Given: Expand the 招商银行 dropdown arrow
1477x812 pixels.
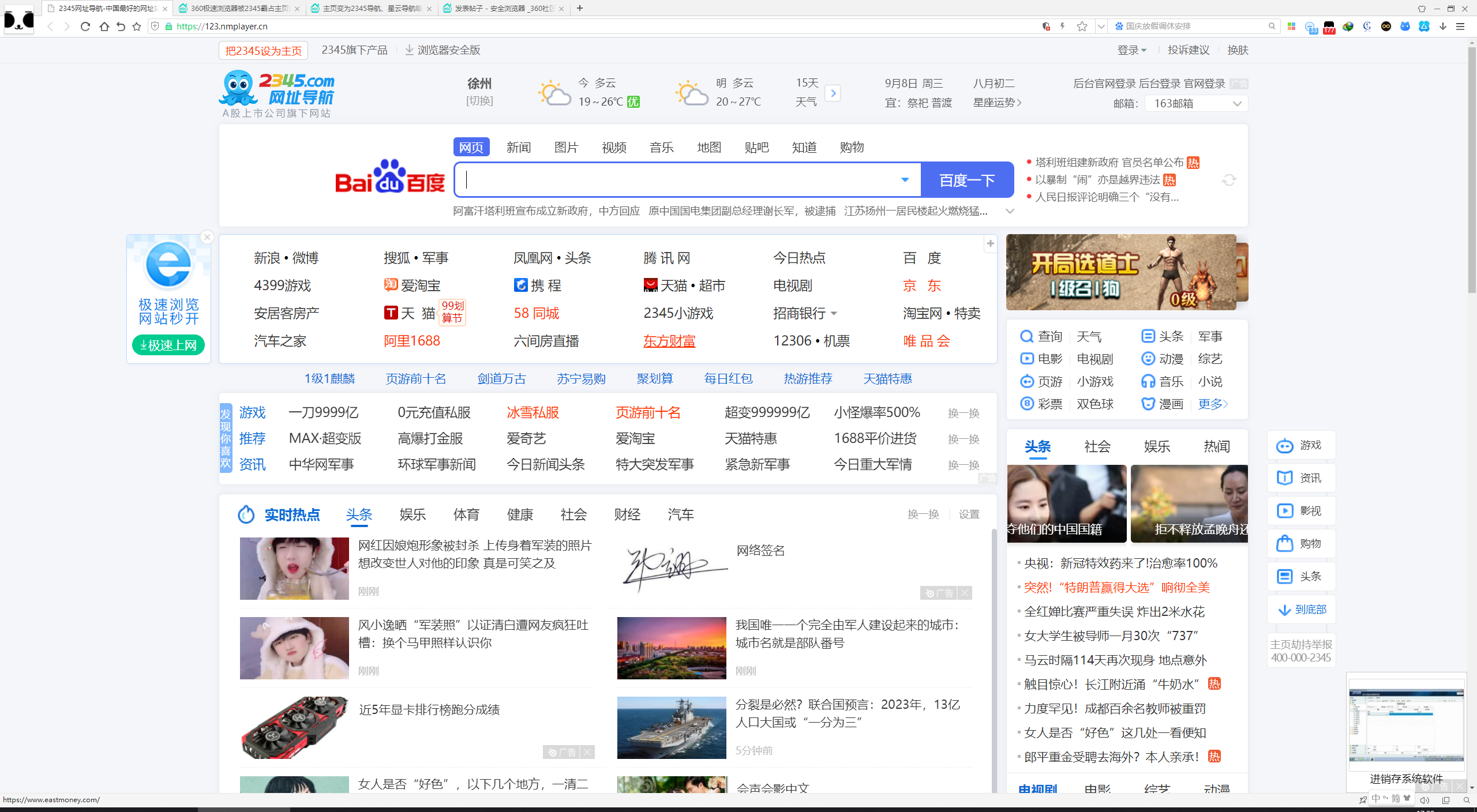Looking at the screenshot, I should 834,313.
